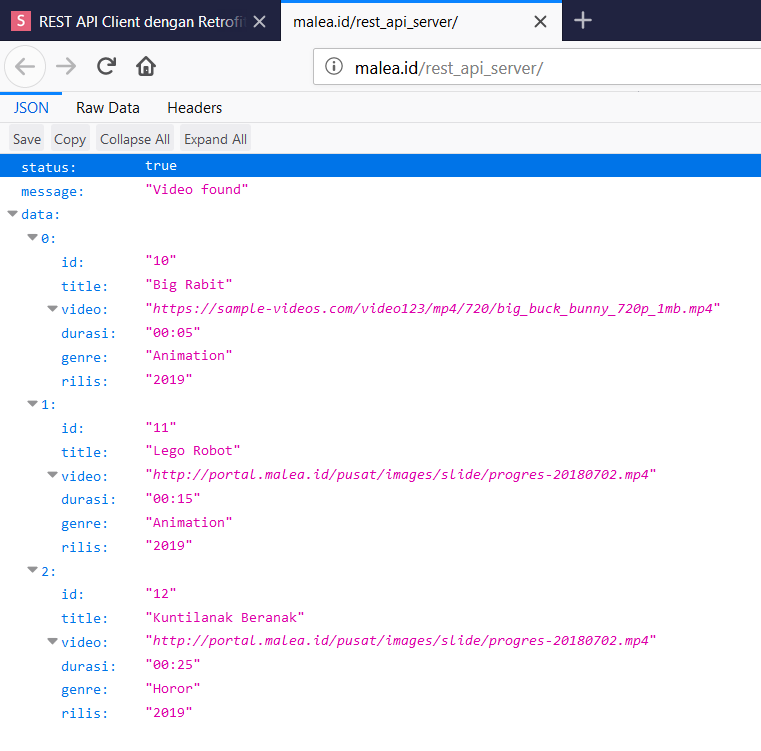The image size is (761, 751).
Task: Open the browser home page
Action: coord(146,66)
